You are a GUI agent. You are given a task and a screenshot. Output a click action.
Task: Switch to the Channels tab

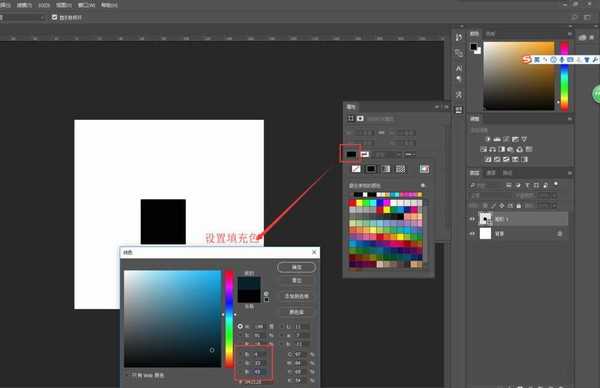[x=491, y=173]
